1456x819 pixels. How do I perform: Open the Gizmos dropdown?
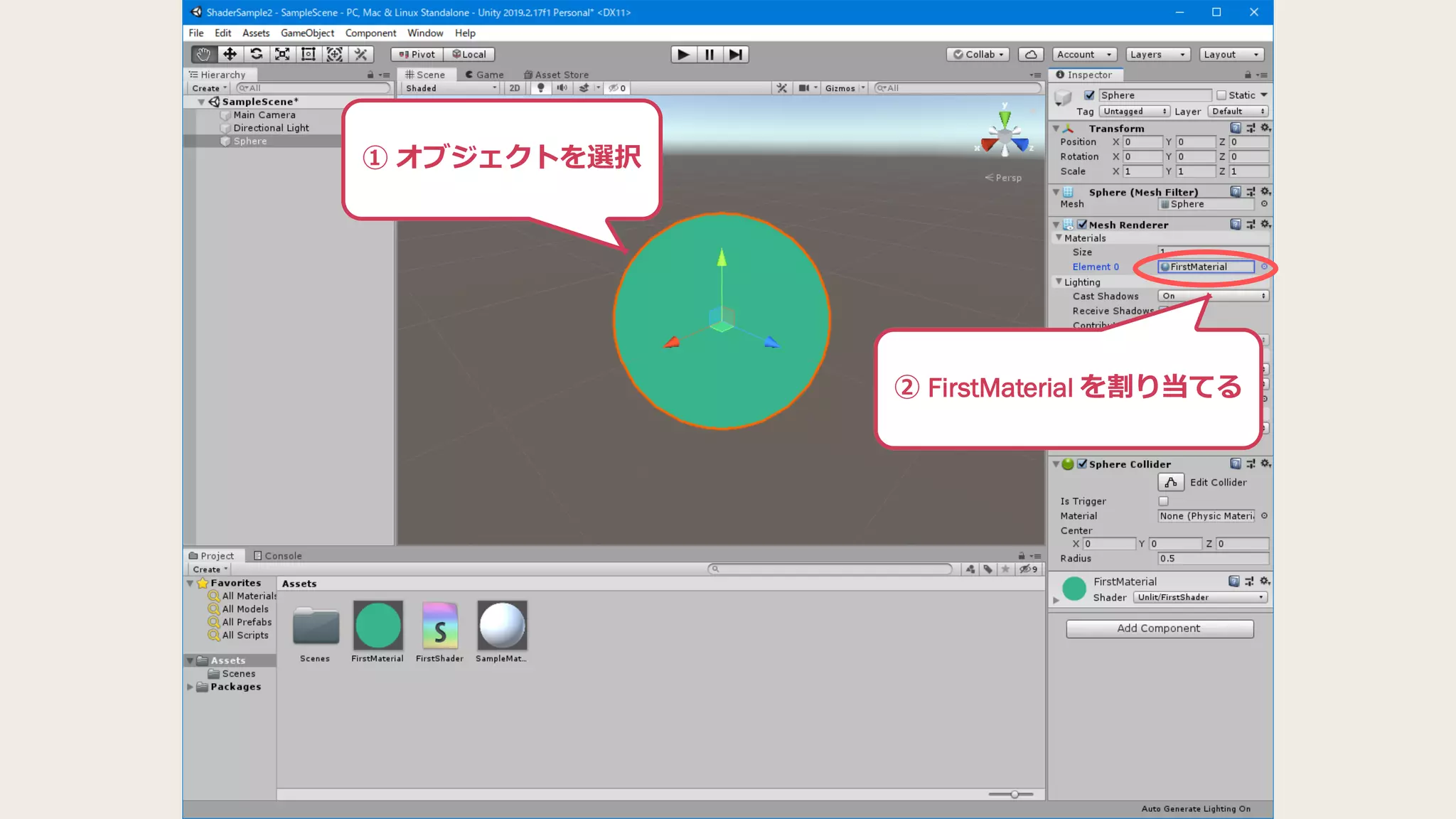point(845,88)
